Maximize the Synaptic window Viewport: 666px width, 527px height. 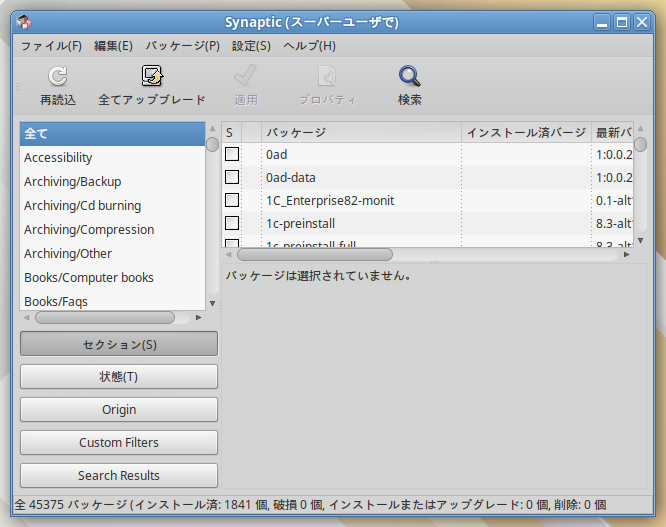pos(622,22)
